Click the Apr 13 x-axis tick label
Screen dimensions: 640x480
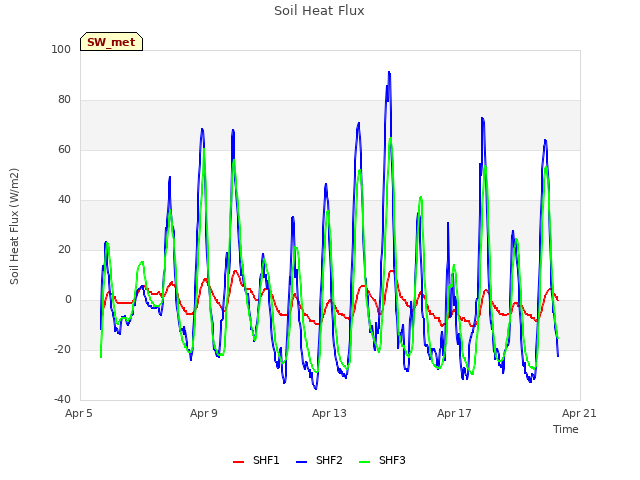(x=329, y=413)
